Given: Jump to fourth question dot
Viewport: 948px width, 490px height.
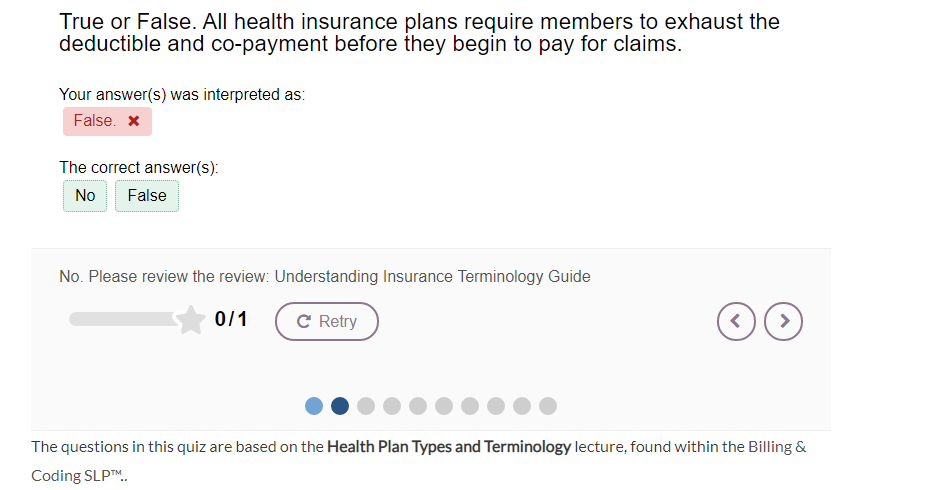Looking at the screenshot, I should click(392, 406).
